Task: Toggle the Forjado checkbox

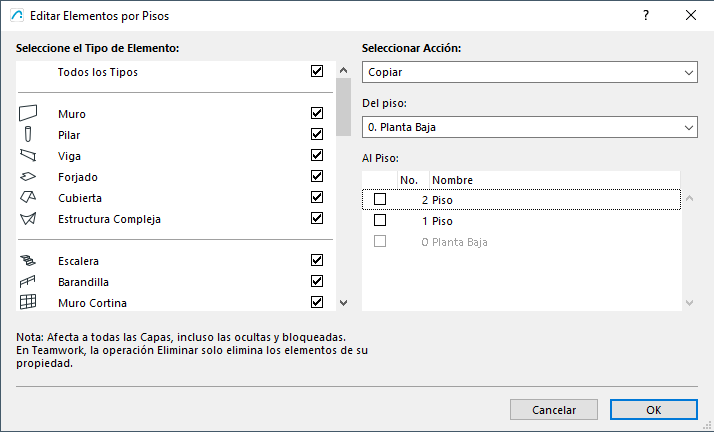Action: pyautogui.click(x=317, y=177)
